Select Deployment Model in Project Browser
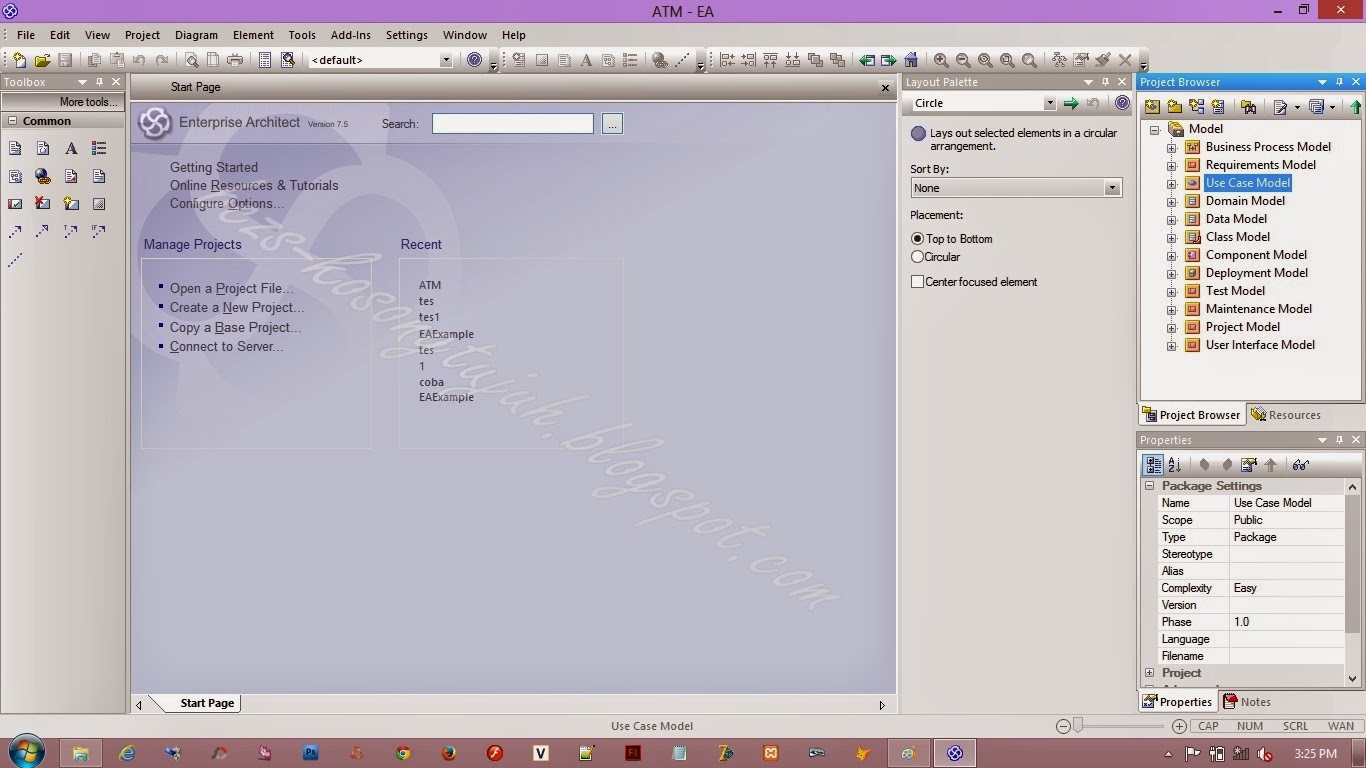This screenshot has height=768, width=1366. (x=1256, y=273)
